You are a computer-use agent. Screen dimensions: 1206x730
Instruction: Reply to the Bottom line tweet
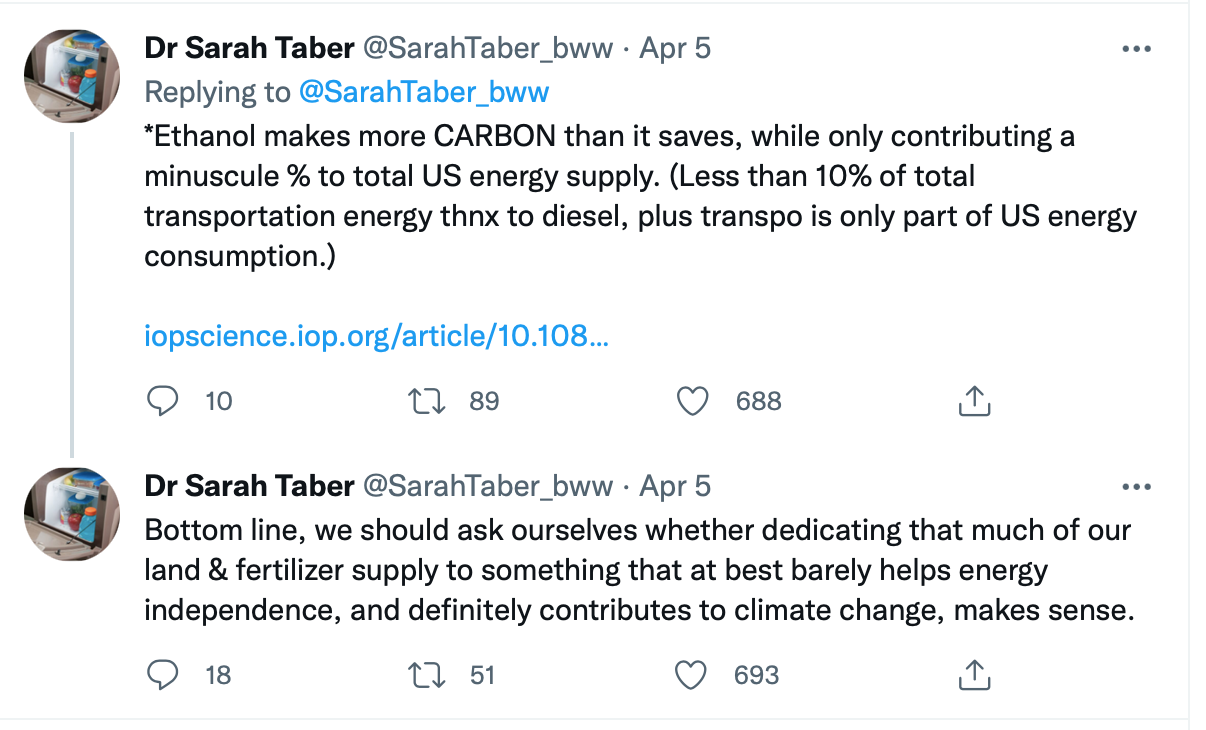163,675
